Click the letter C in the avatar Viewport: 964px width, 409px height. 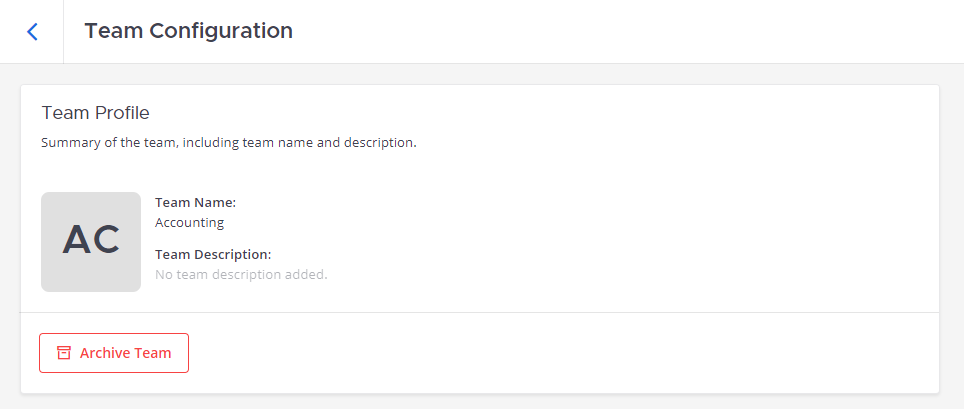click(x=106, y=241)
